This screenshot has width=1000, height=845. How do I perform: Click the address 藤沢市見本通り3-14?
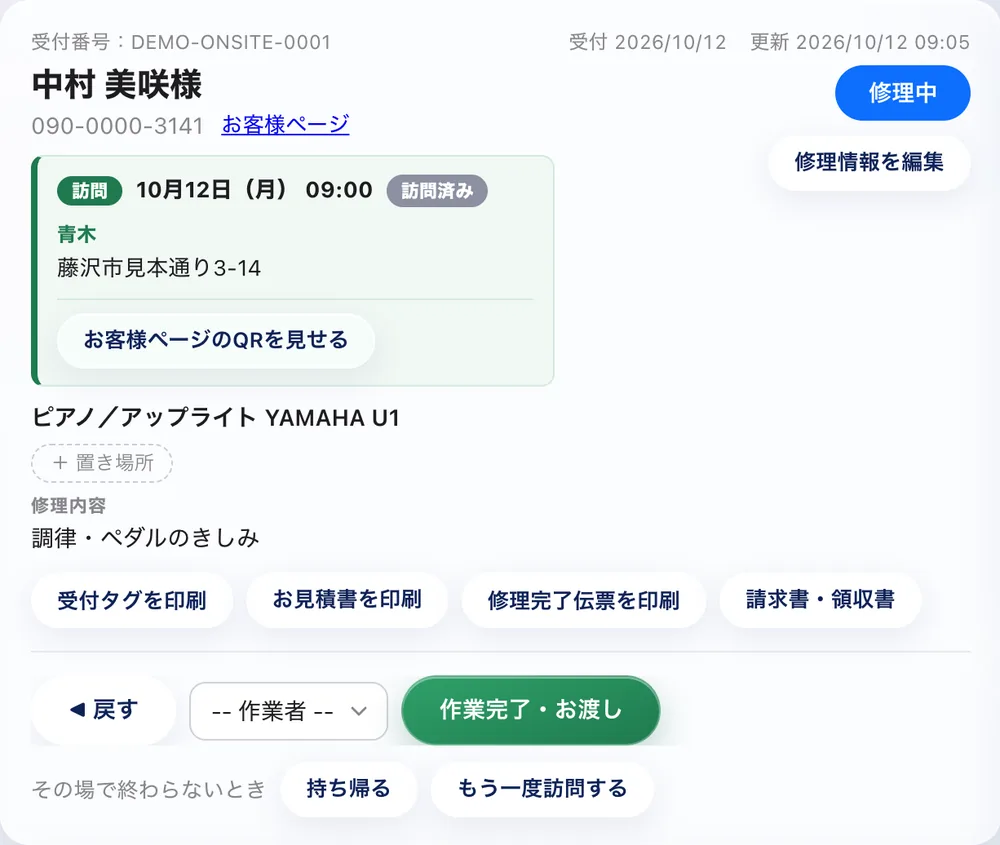(159, 268)
